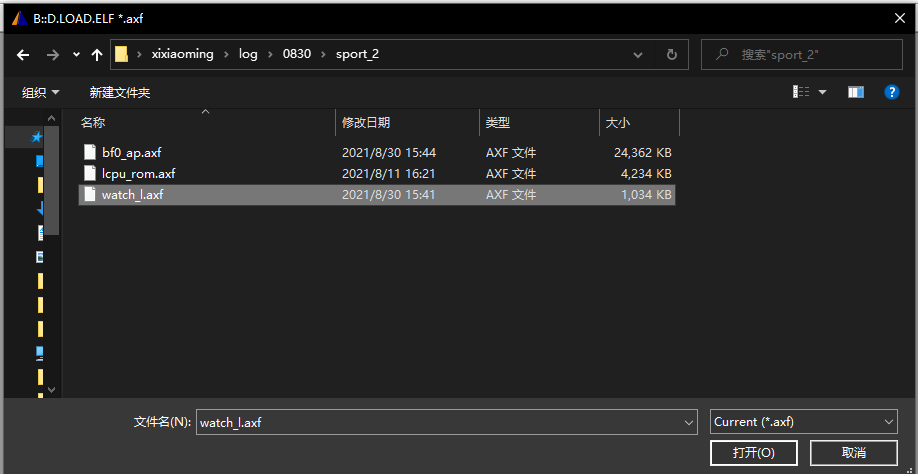Click the bf0_ap.axf file icon
Screen dimensions: 918x474
pos(90,153)
